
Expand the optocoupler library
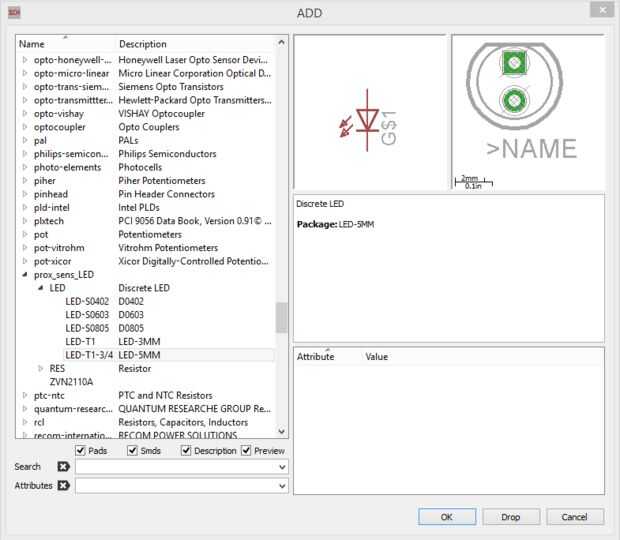25,127
